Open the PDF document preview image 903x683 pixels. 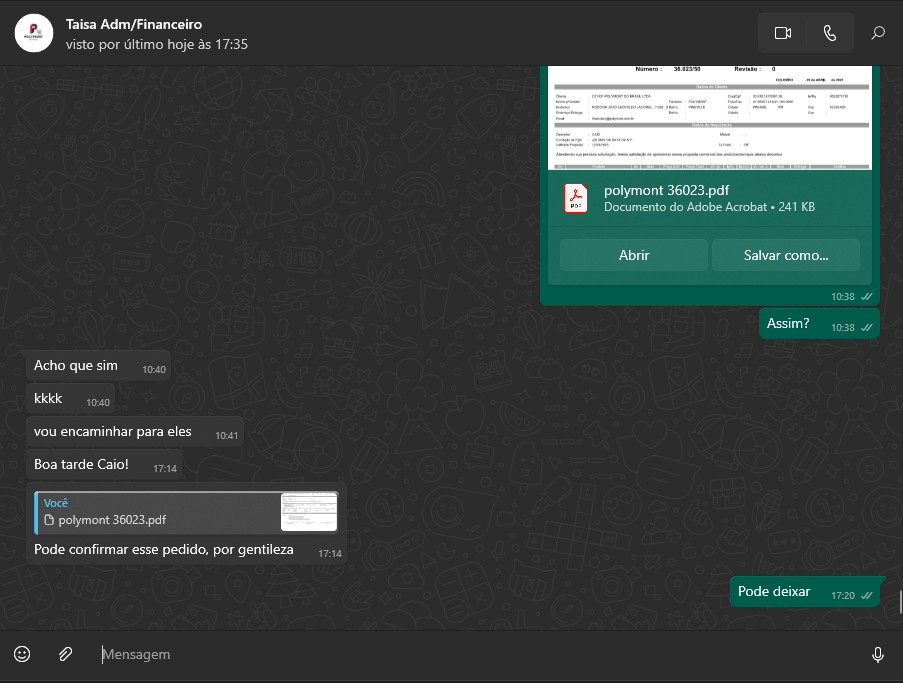pos(709,117)
